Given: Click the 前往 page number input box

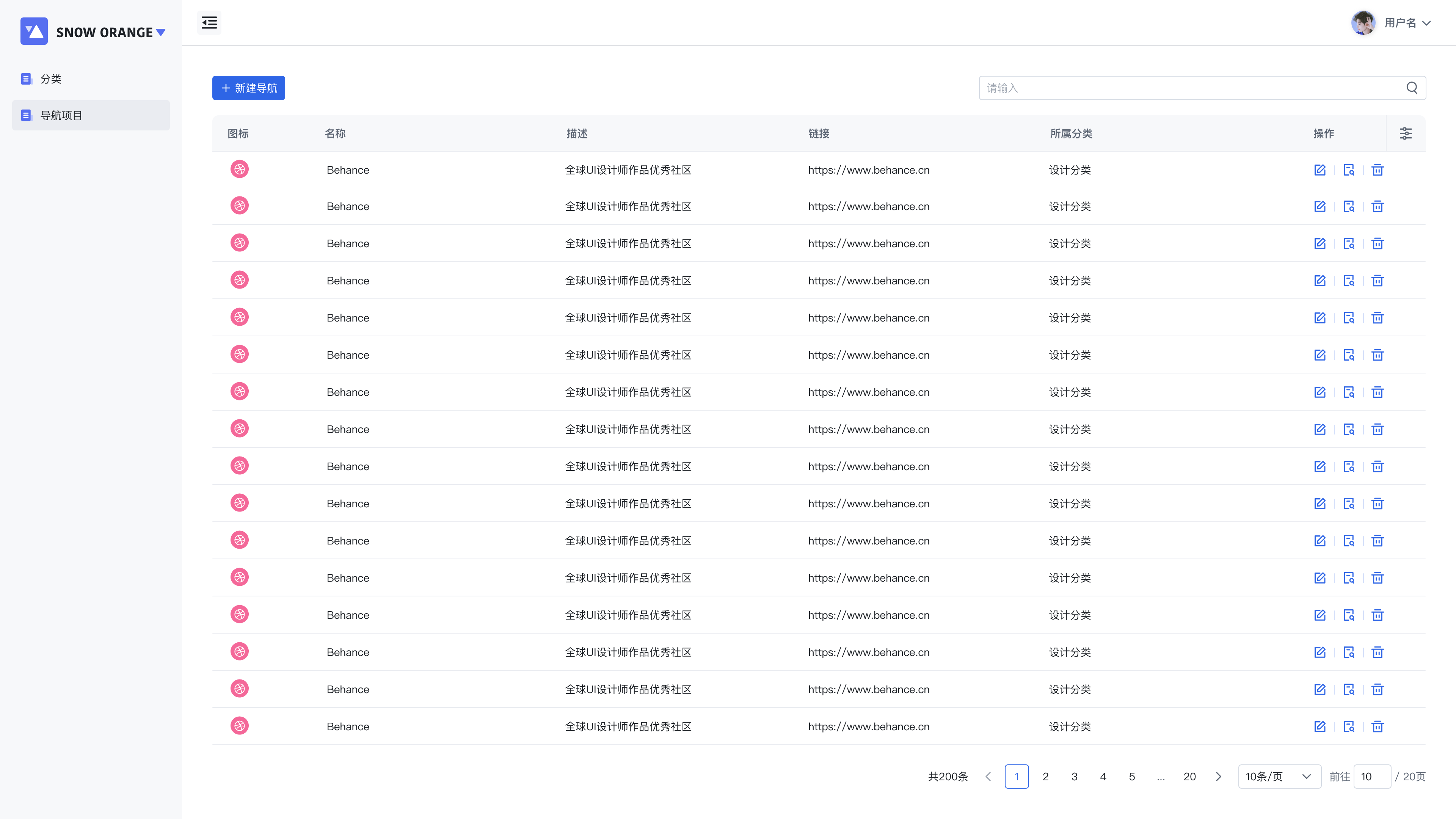Looking at the screenshot, I should 1372,777.
